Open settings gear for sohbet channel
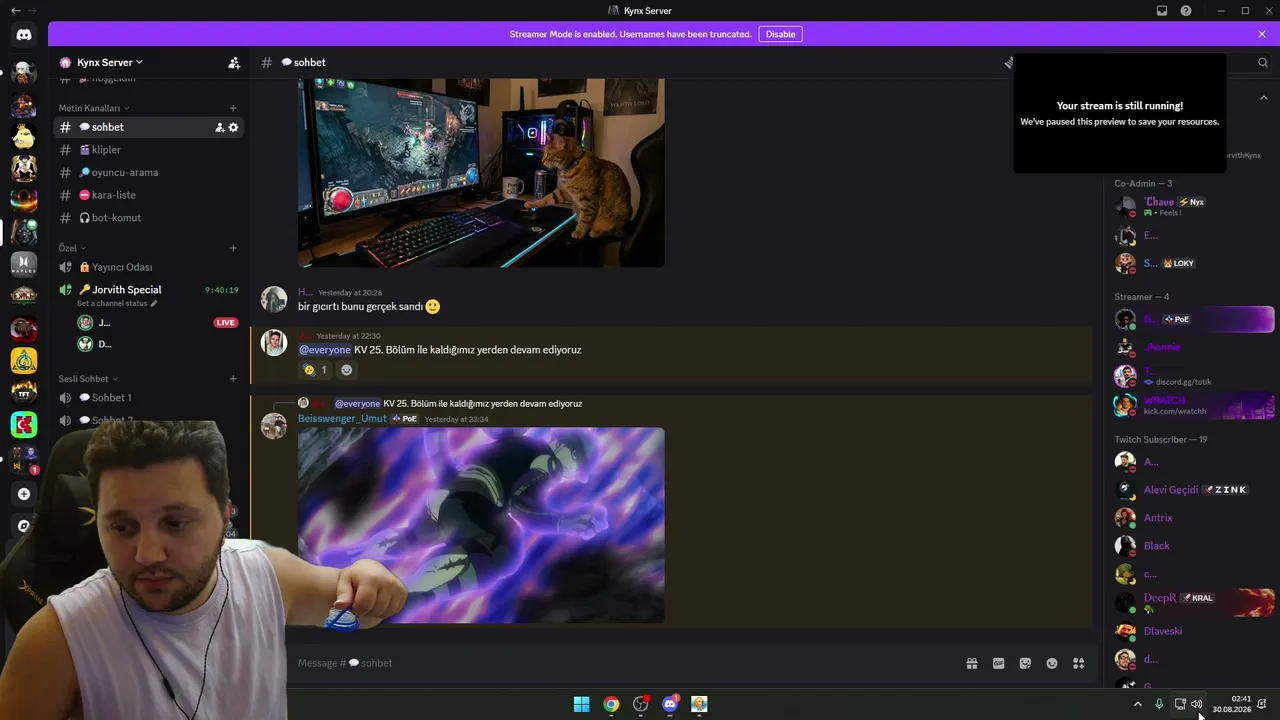Image resolution: width=1280 pixels, height=720 pixels. point(234,127)
